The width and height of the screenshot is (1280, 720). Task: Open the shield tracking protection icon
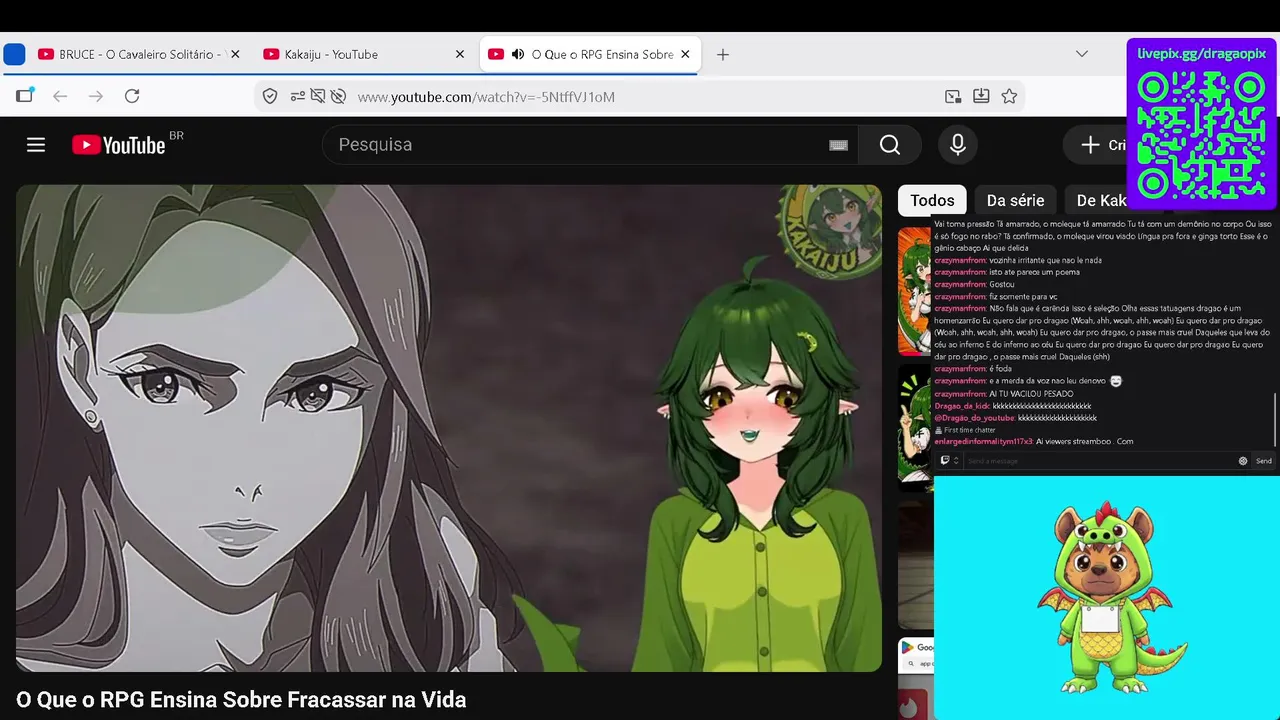tap(270, 96)
